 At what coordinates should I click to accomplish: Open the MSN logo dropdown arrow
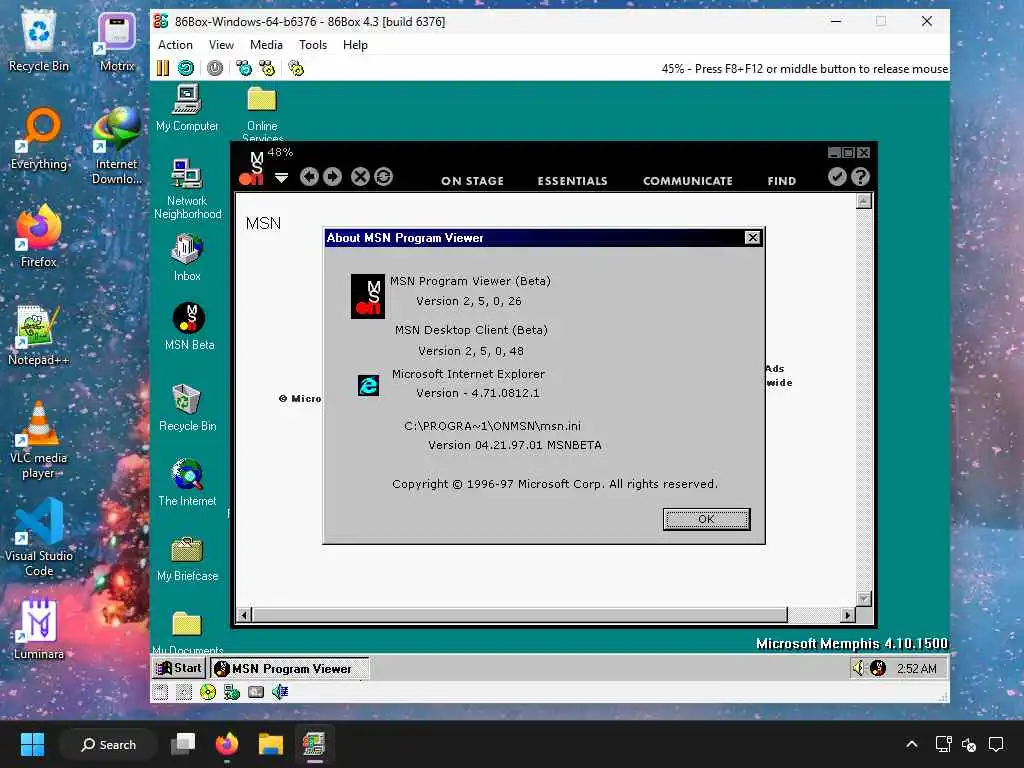tap(281, 178)
